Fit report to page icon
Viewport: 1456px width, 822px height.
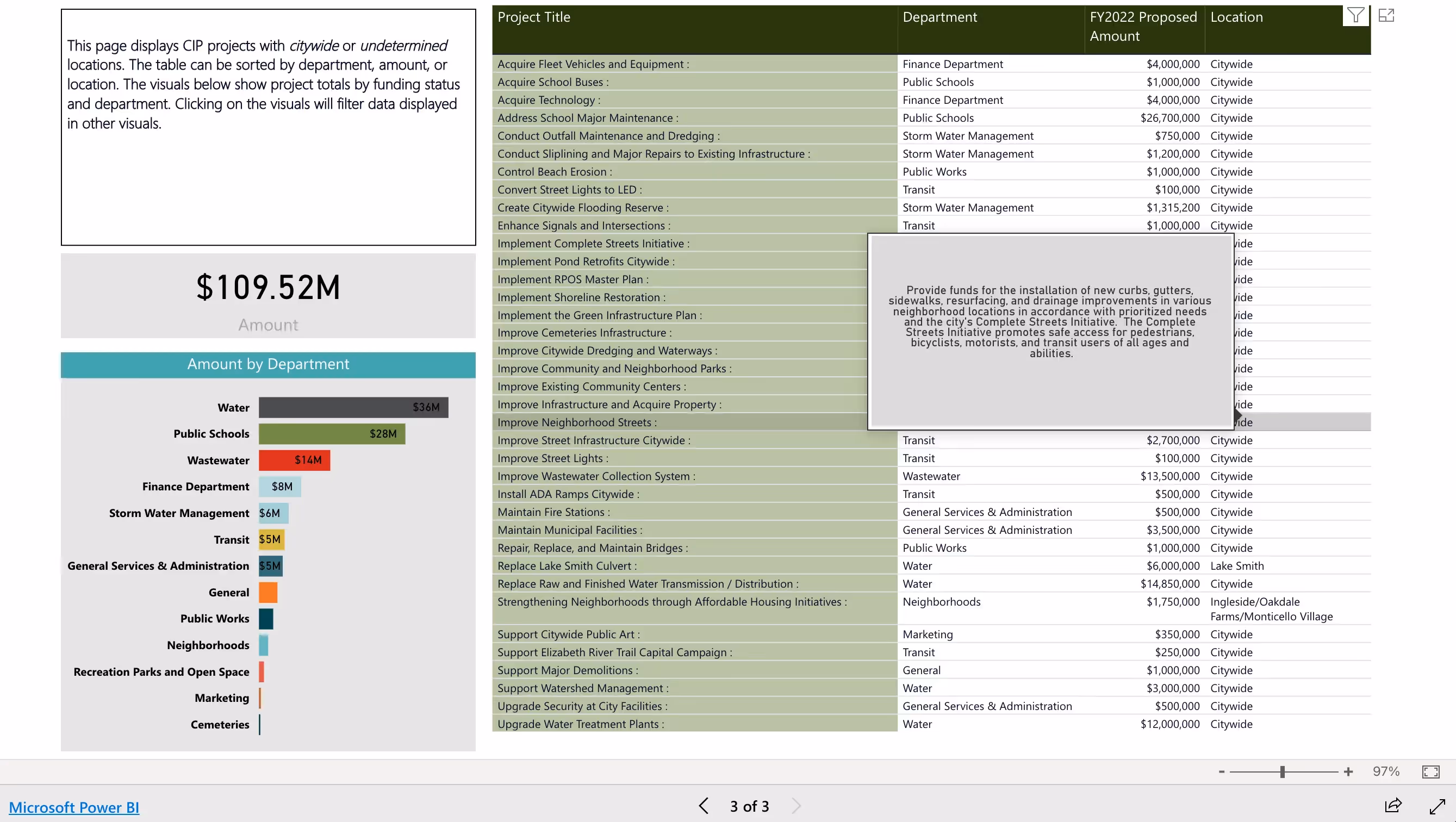[1430, 771]
